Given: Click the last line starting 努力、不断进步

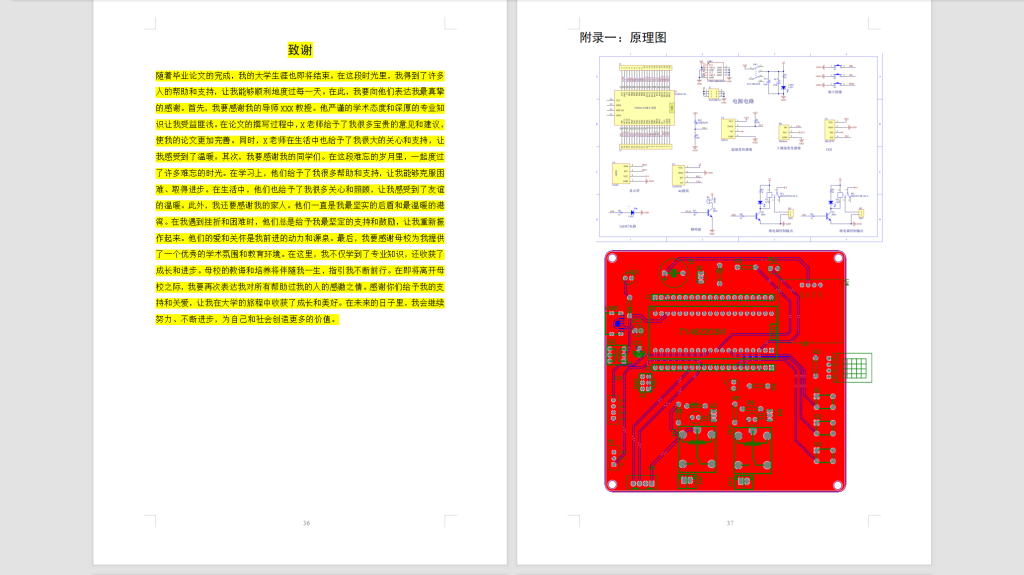Looking at the screenshot, I should coord(247,320).
